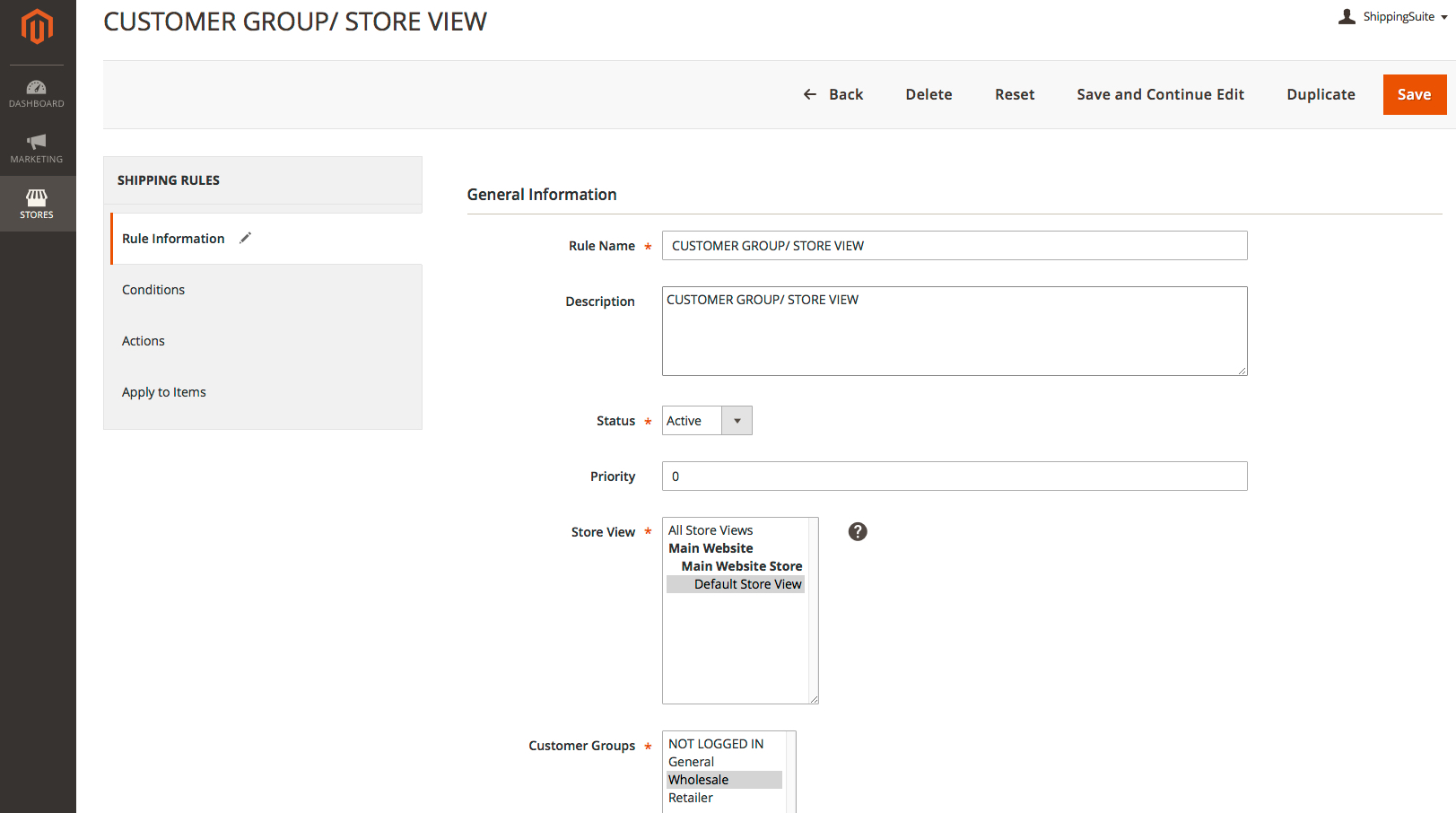Click the user account icon beside ShippingSuite
This screenshot has height=813, width=1456.
click(1346, 16)
